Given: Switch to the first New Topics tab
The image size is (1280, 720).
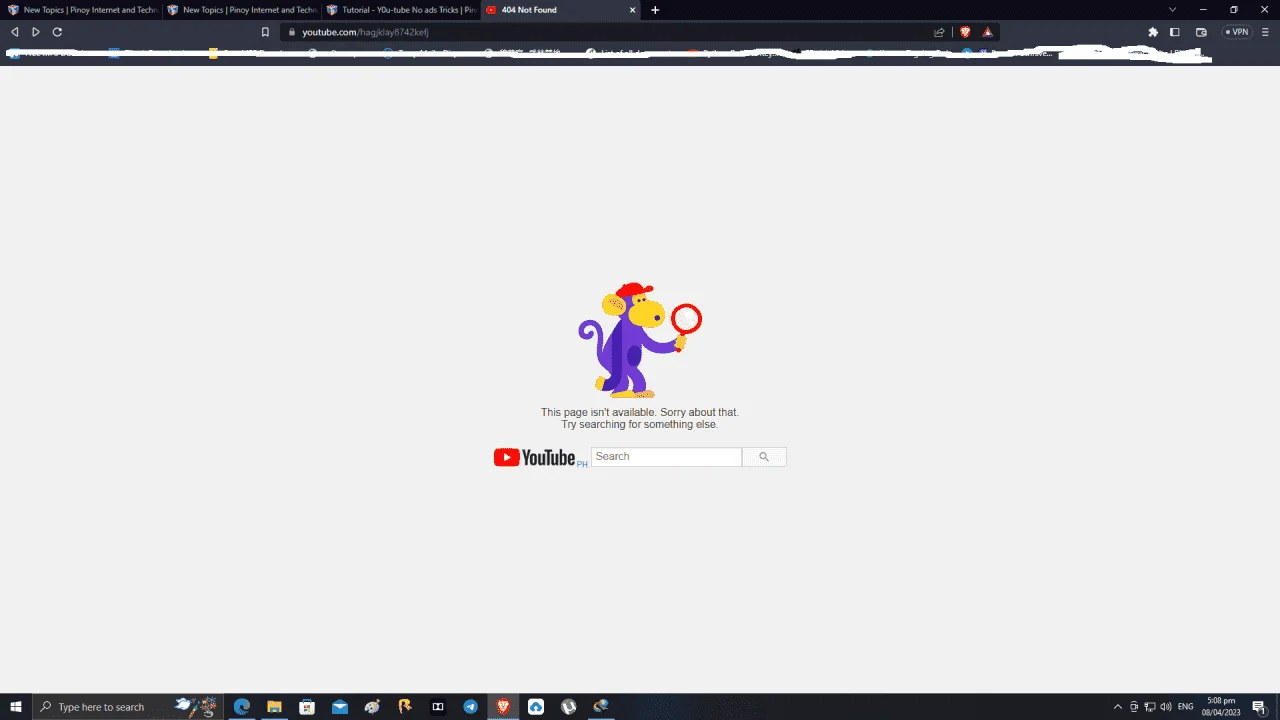Looking at the screenshot, I should pyautogui.click(x=81, y=10).
